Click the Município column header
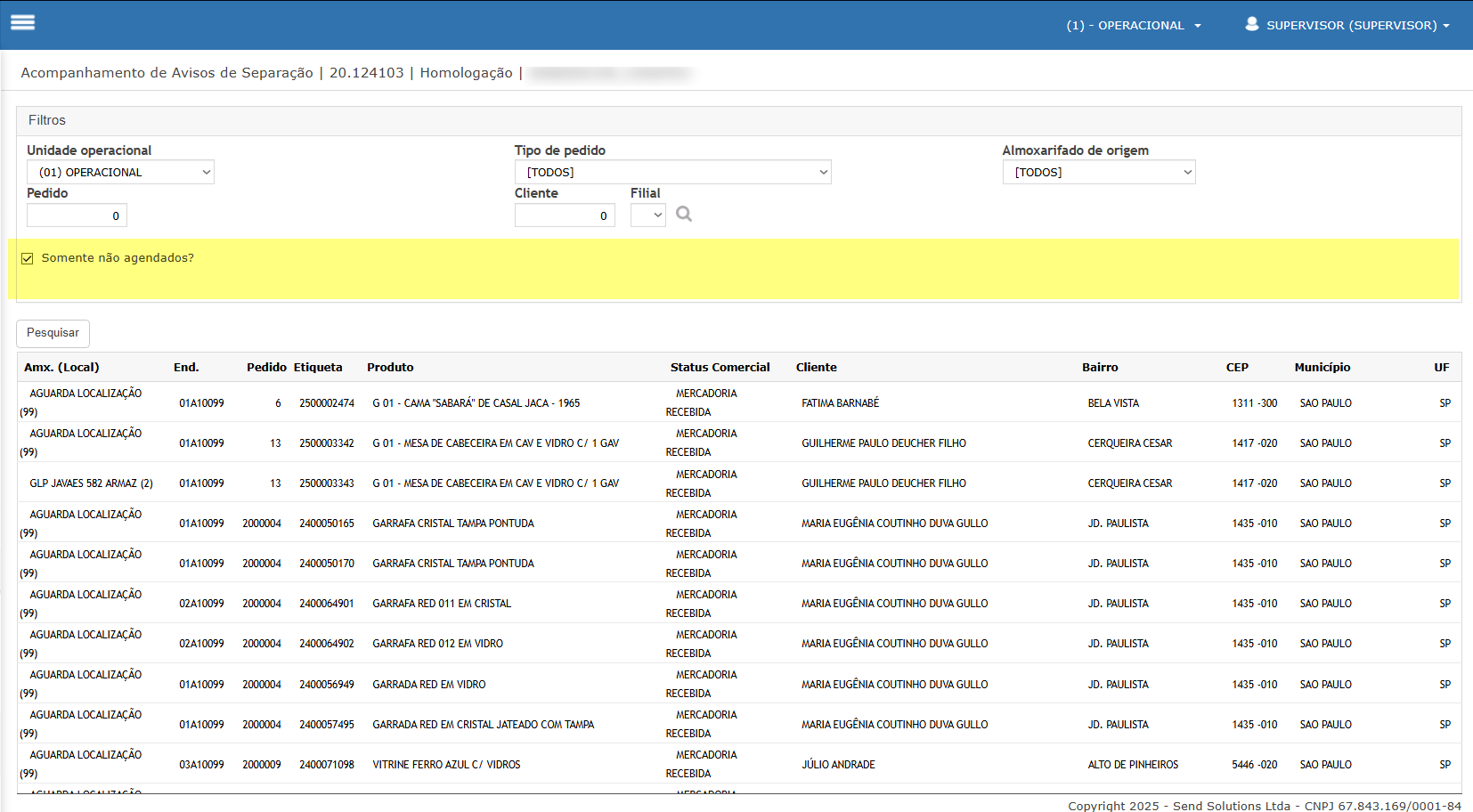Image resolution: width=1473 pixels, height=812 pixels. (x=1322, y=368)
